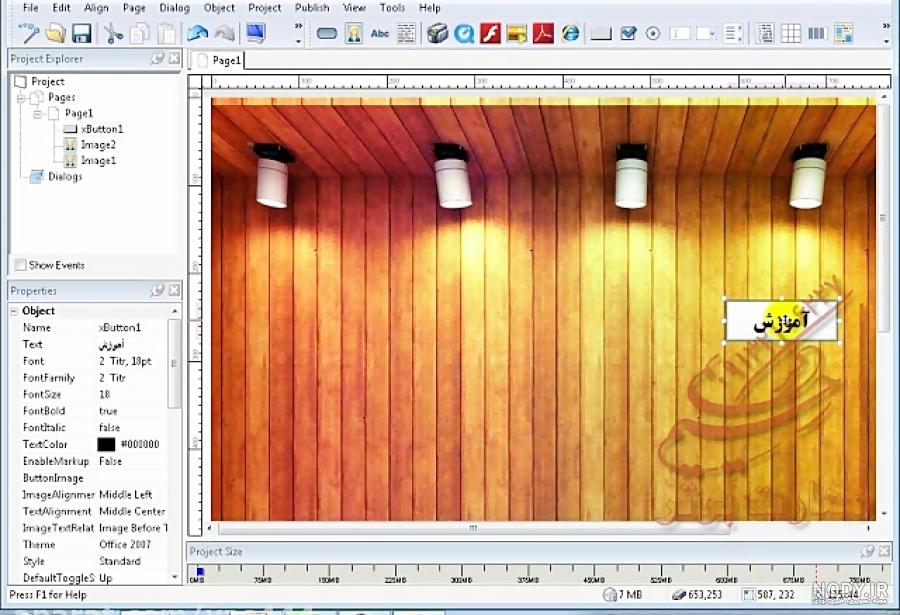Collapse the Page1 tree node
The image size is (900, 615).
(38, 114)
